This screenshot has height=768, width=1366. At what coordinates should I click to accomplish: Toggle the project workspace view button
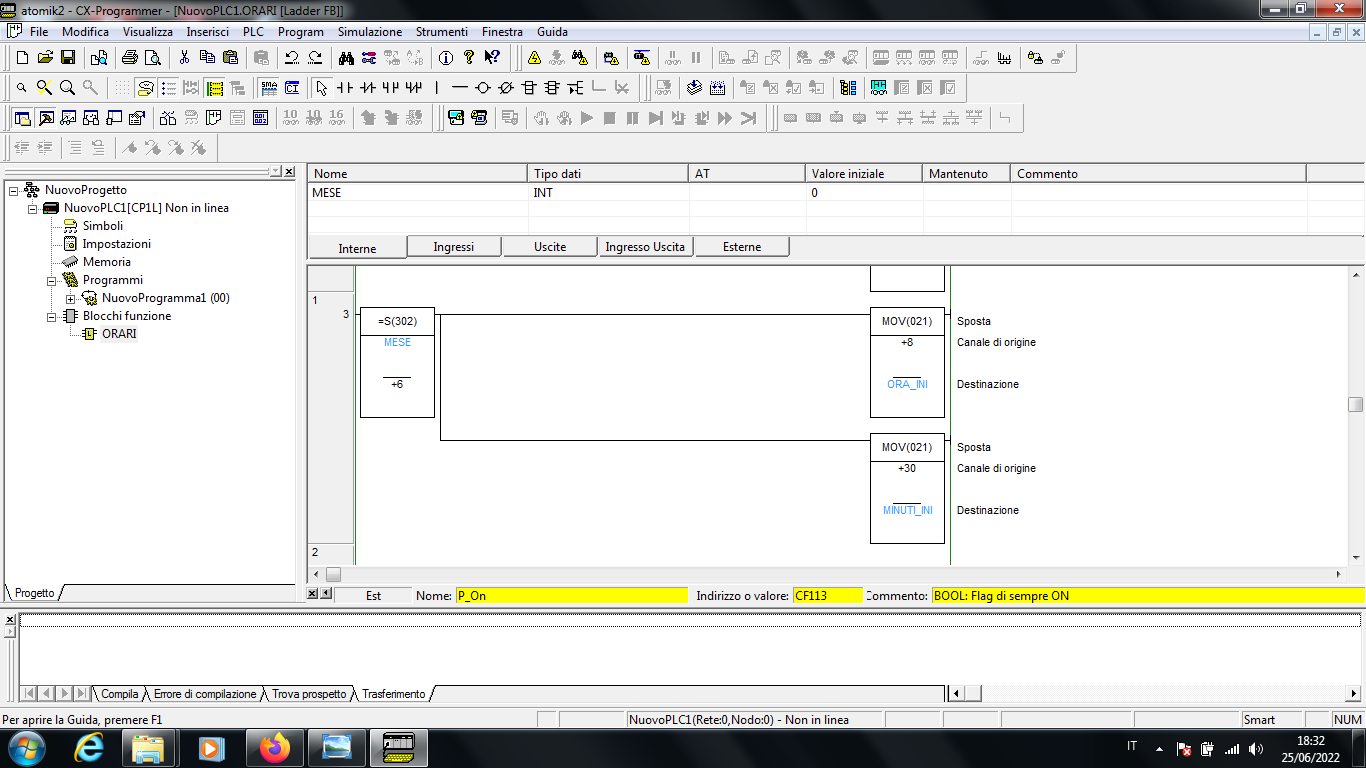(22, 118)
